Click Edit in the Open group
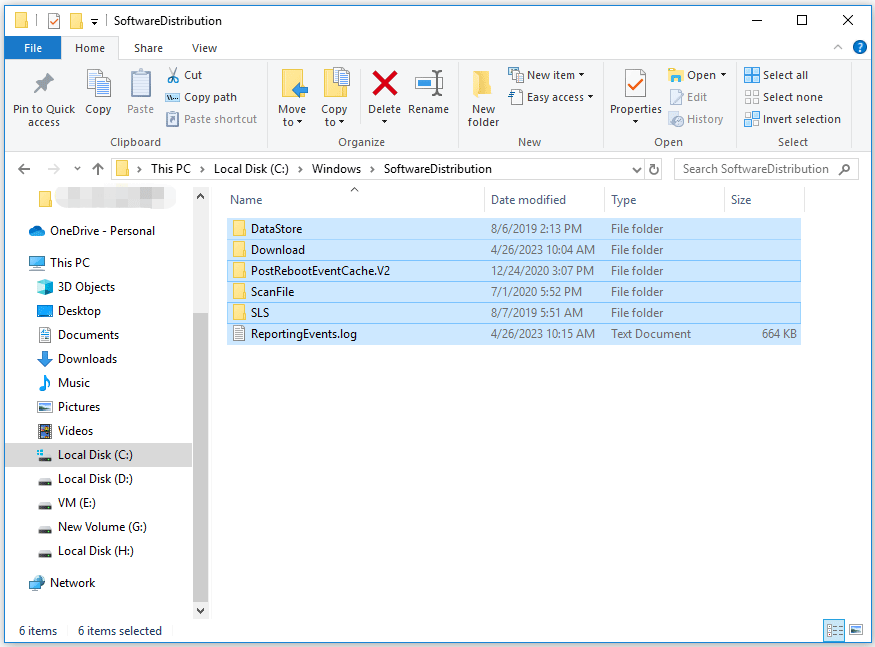875x647 pixels. pyautogui.click(x=689, y=97)
